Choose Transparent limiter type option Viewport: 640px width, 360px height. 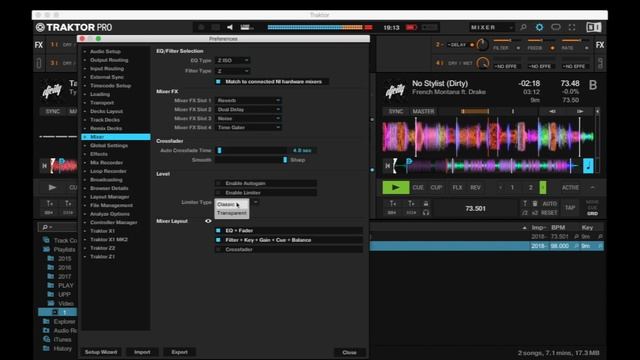pyautogui.click(x=231, y=213)
